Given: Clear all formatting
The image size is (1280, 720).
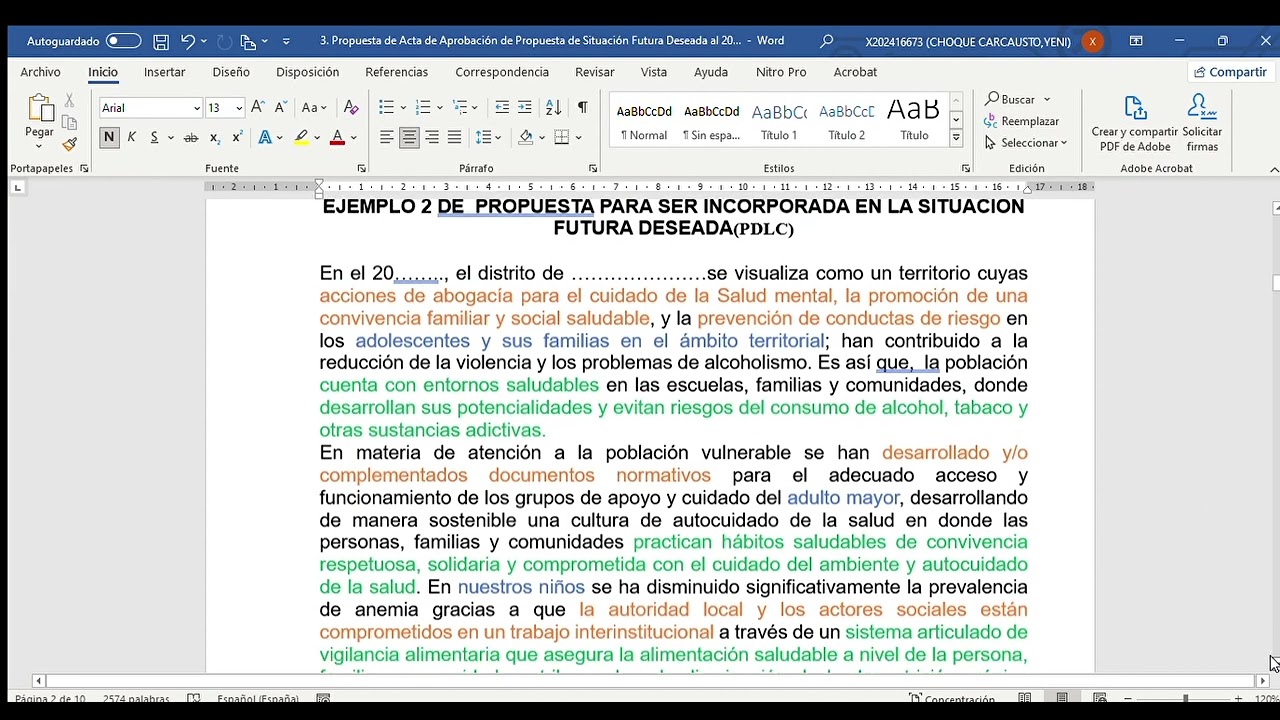Looking at the screenshot, I should tap(351, 107).
